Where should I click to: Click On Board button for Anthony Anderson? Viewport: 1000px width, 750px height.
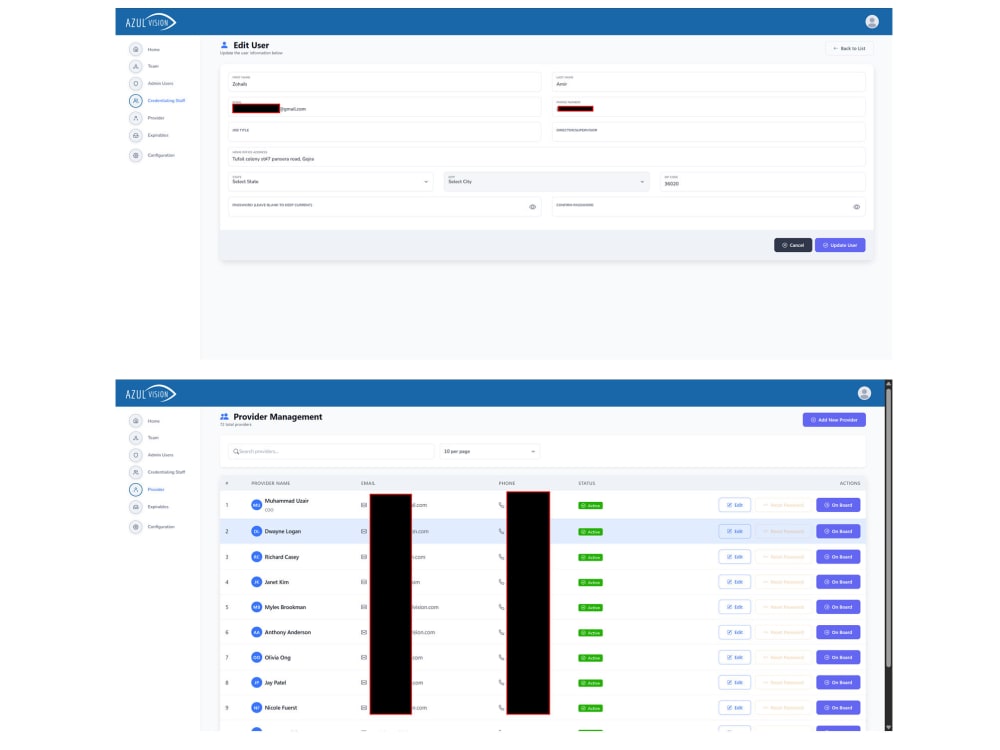(x=838, y=633)
